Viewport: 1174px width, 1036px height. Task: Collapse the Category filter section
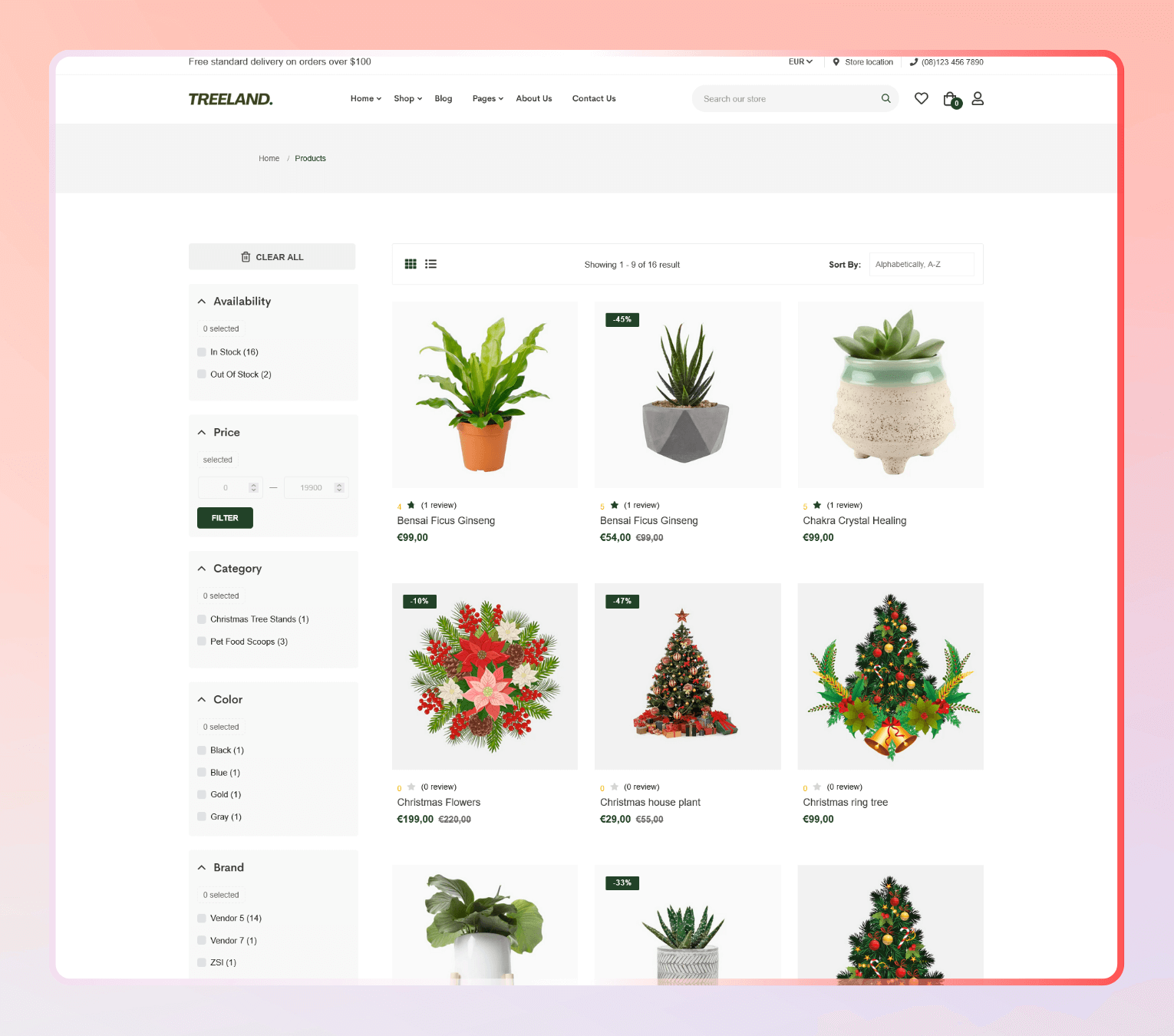pyautogui.click(x=202, y=569)
